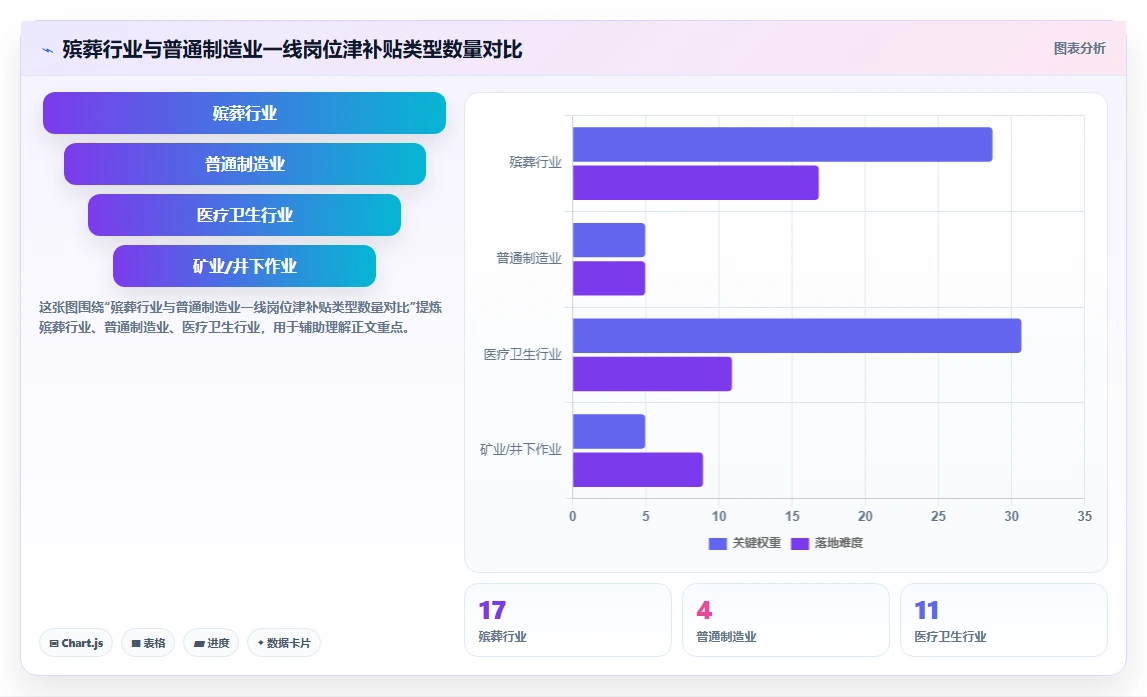1147x697 pixels.
Task: Click 医疗卫生行业 落地难度 chart bar
Action: [652, 374]
